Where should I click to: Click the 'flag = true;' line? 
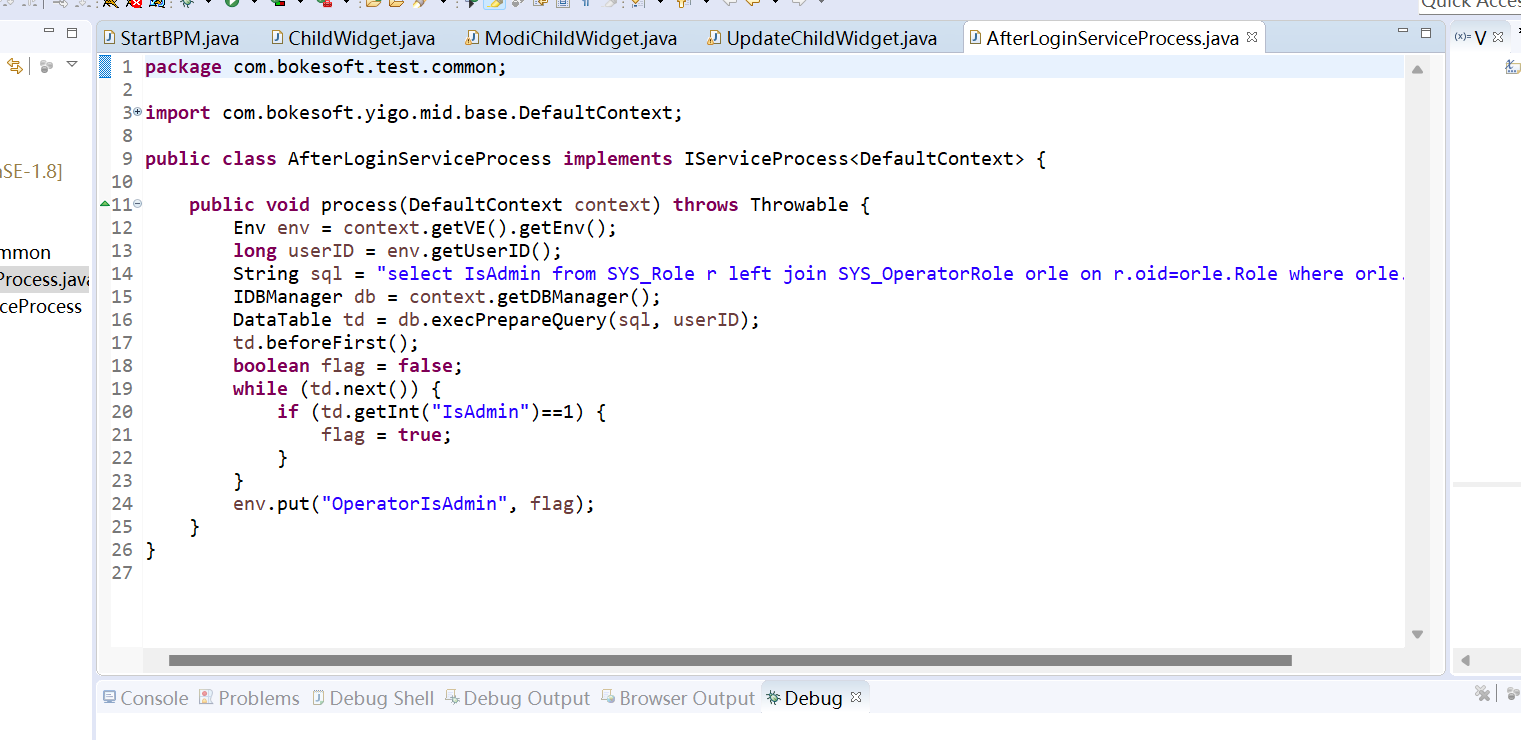tap(387, 434)
